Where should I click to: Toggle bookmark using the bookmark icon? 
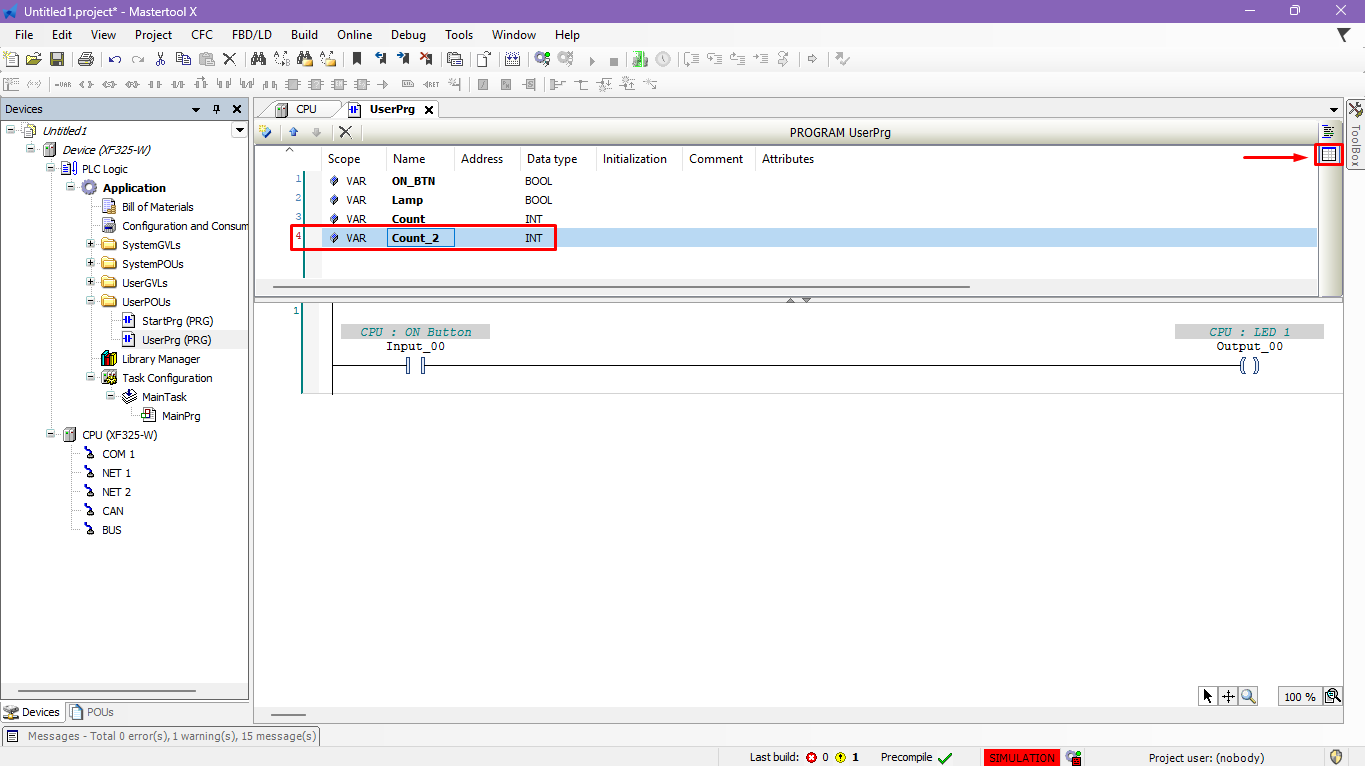(x=356, y=60)
